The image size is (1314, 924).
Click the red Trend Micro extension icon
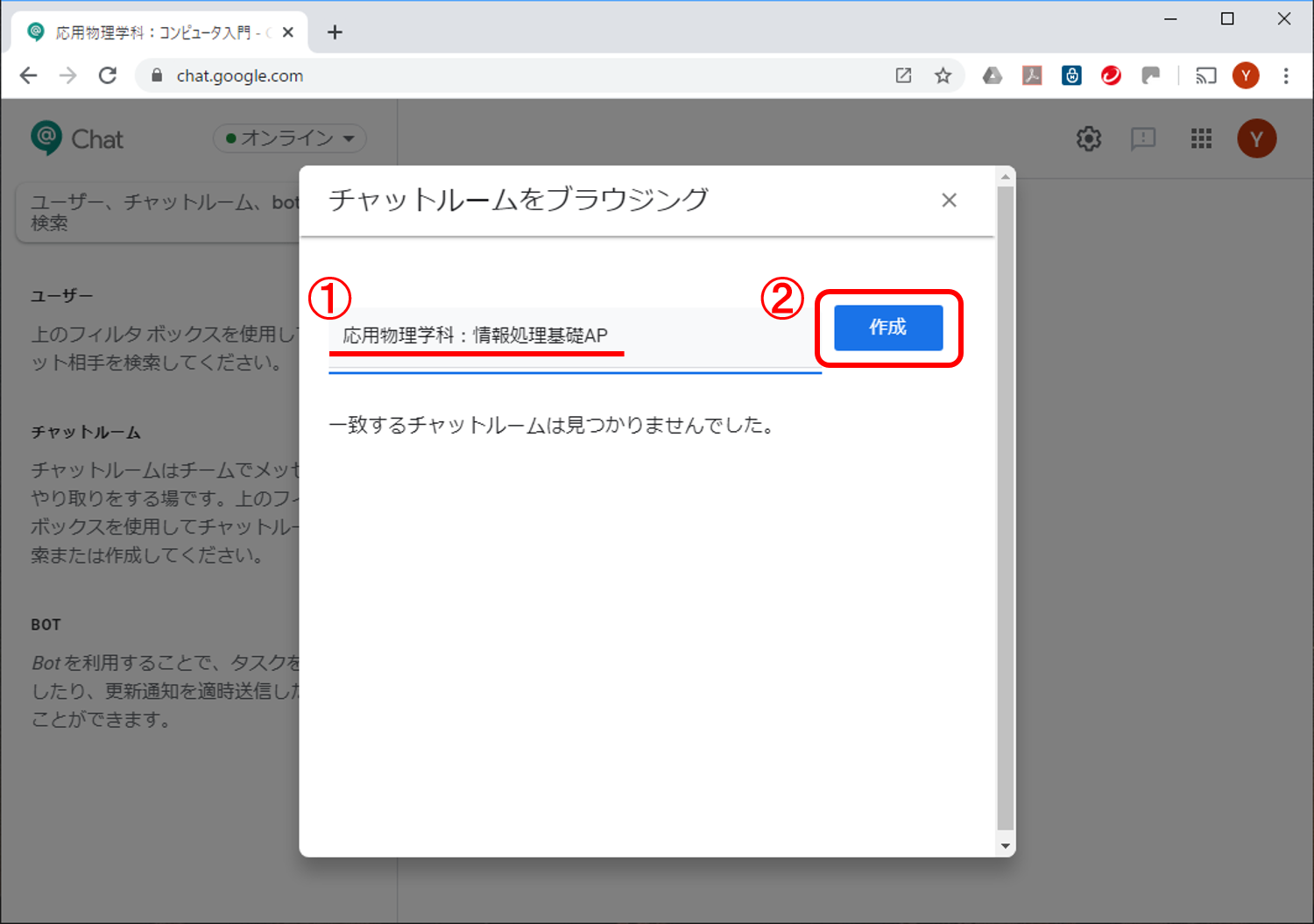tap(1111, 75)
